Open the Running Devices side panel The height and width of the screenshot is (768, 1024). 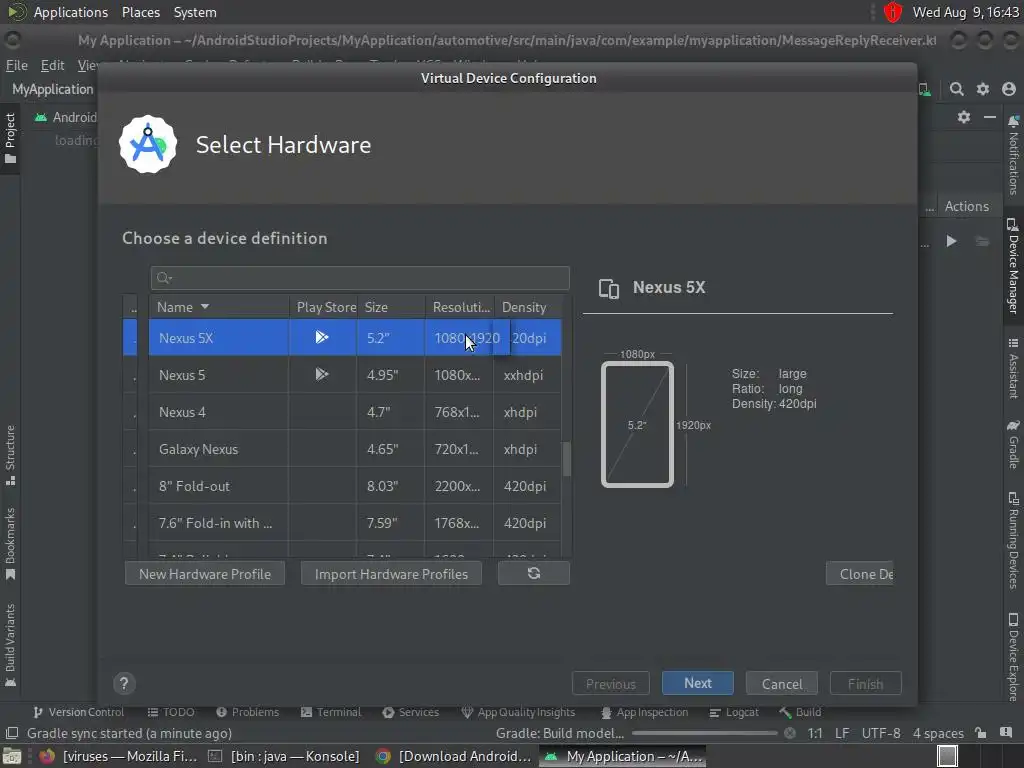(1013, 541)
